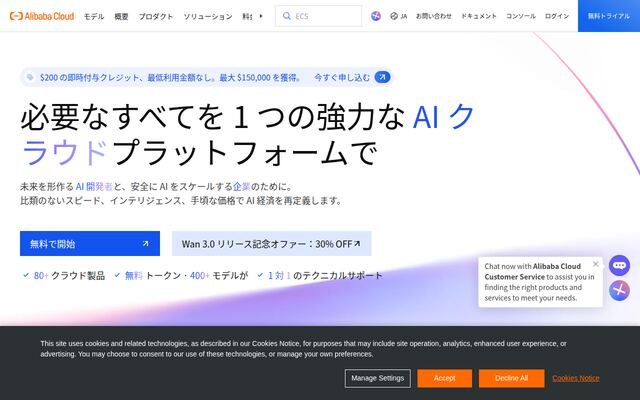Click the AI 開発者 highlighted link
Image resolution: width=640 pixels, height=400 pixels.
pos(94,187)
